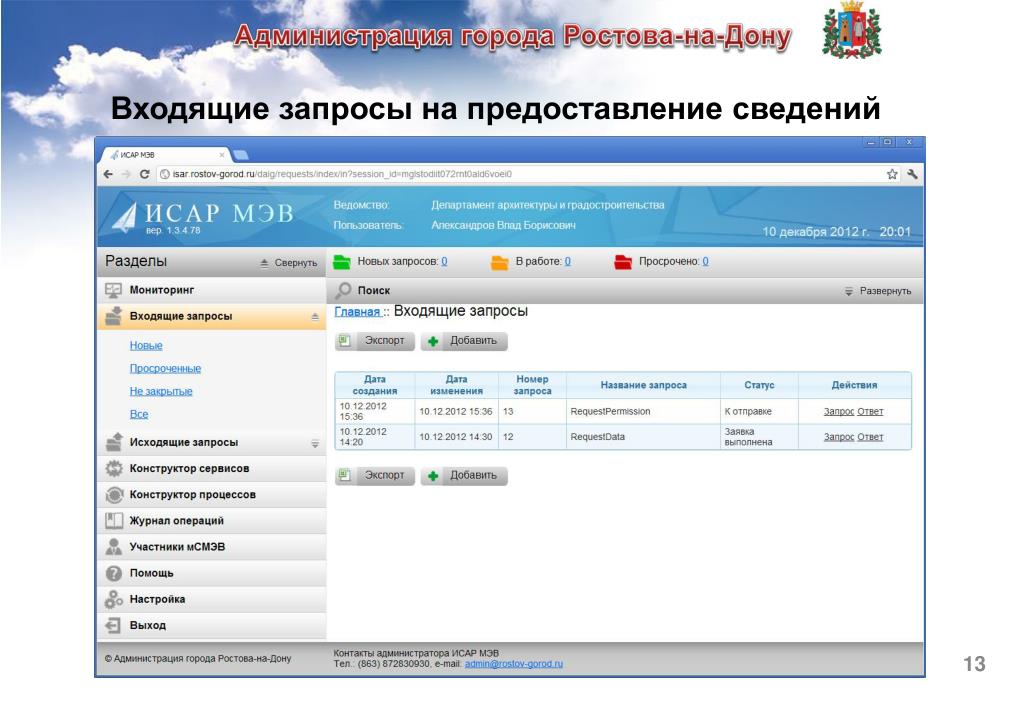1023x708 pixels.
Task: Click the search magnifier icon
Action: [343, 290]
